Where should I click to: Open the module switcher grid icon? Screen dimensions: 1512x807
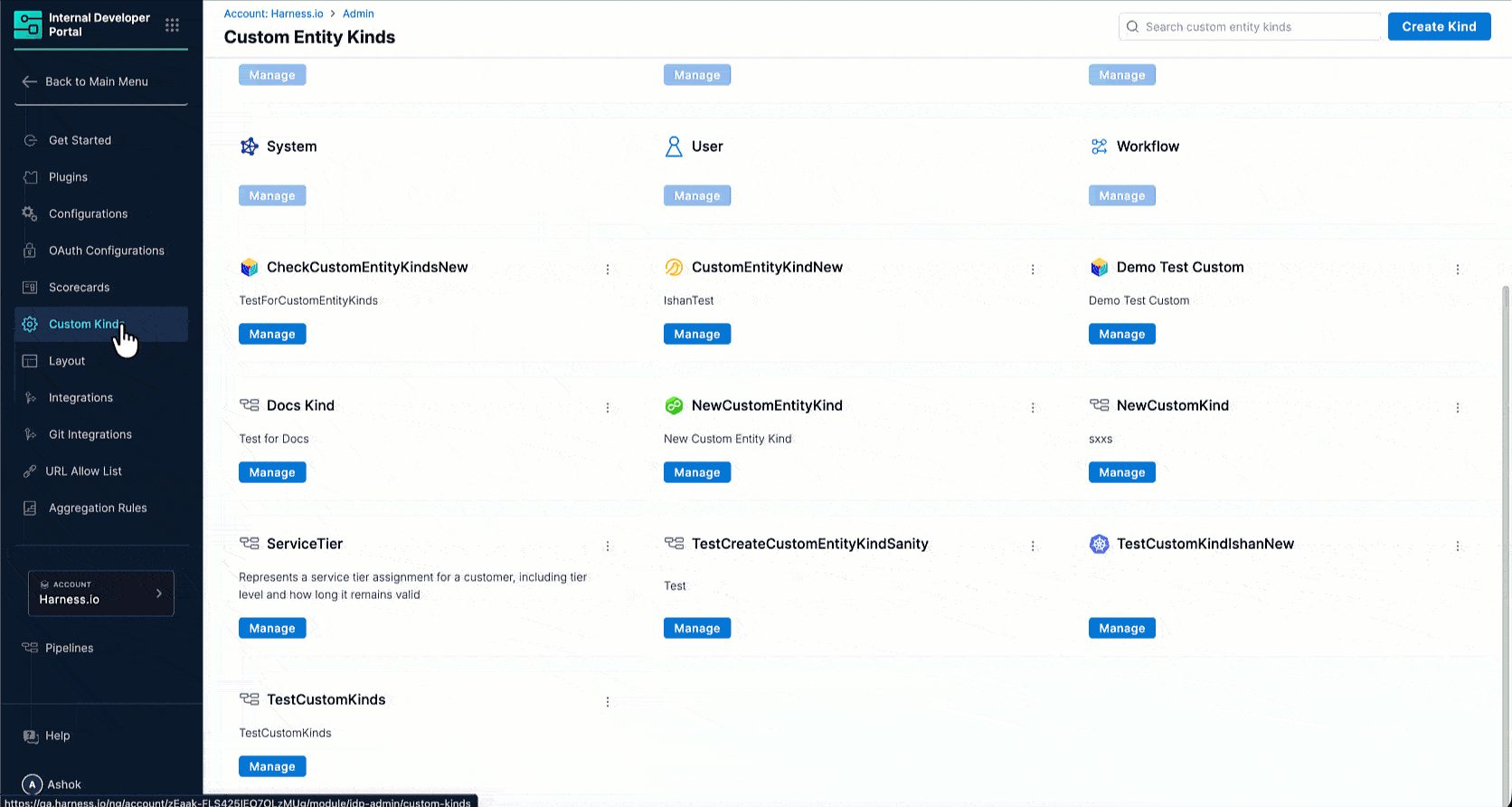pos(172,25)
